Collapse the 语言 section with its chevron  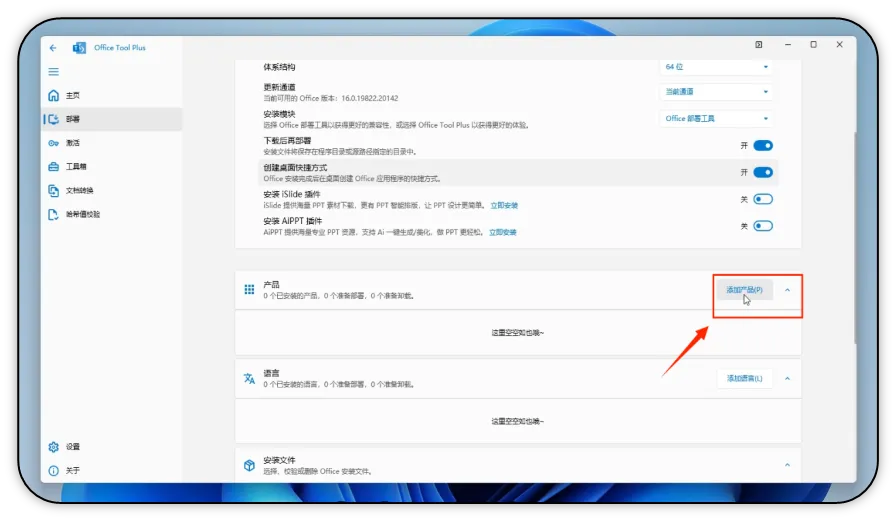787,379
